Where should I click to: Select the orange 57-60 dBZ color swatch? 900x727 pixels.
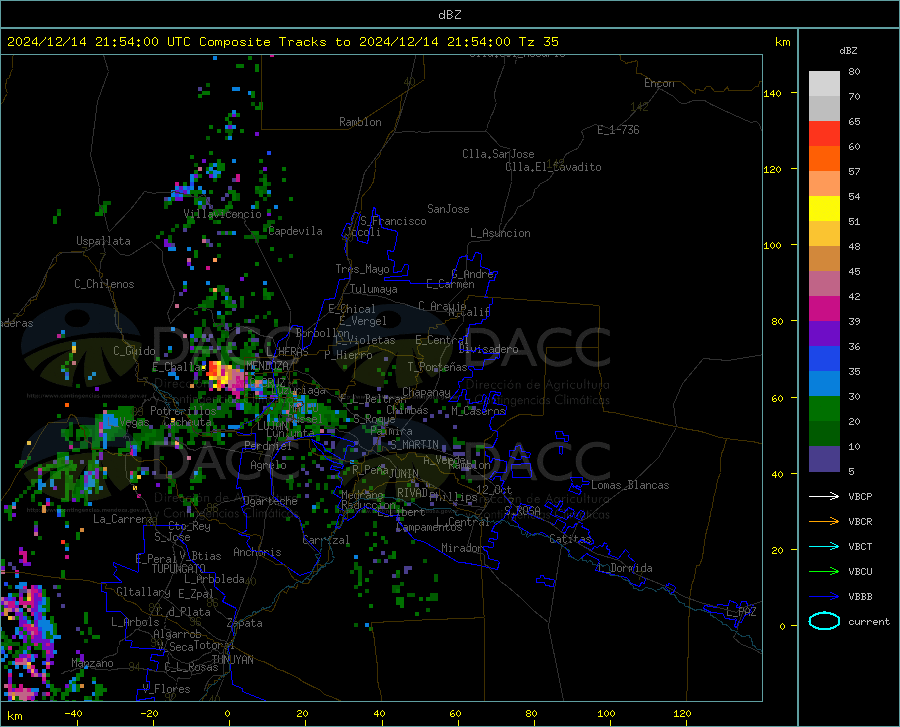(824, 159)
